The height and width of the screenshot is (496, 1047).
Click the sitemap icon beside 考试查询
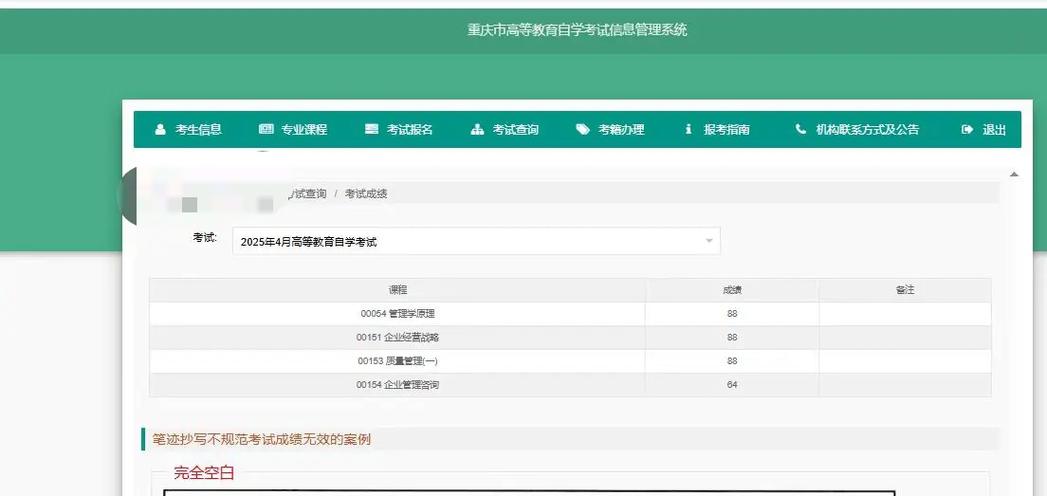tap(477, 130)
